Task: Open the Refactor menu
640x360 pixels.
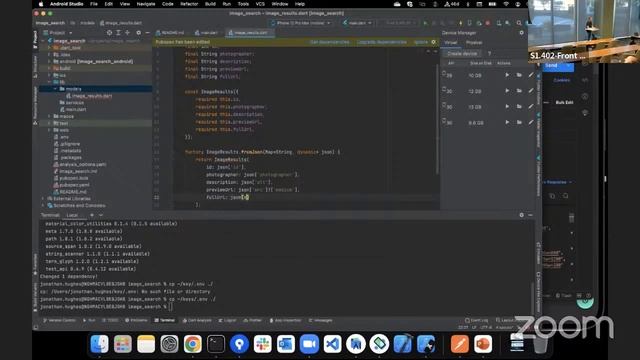Action: pyautogui.click(x=189, y=4)
